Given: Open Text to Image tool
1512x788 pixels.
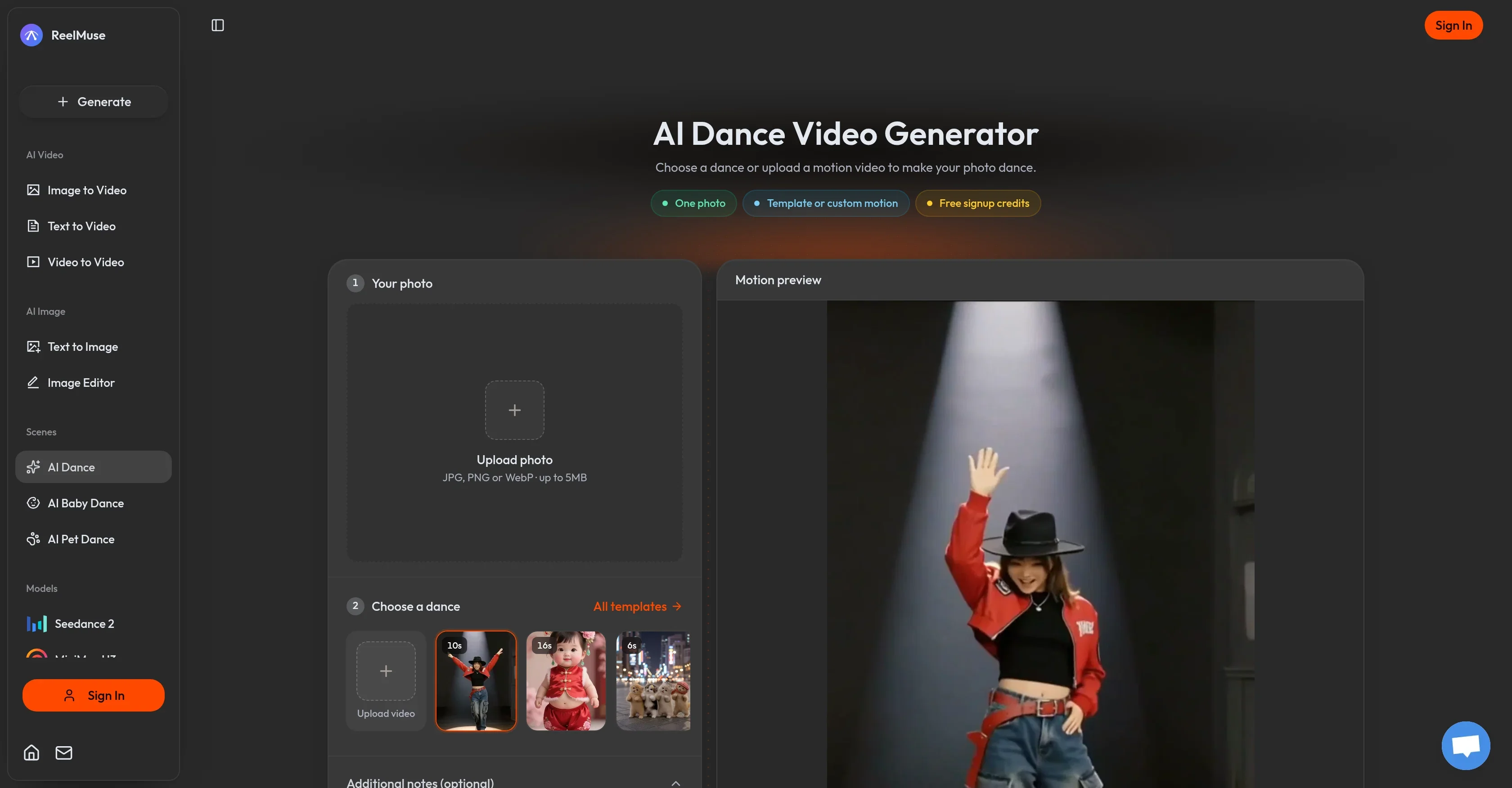Looking at the screenshot, I should [x=93, y=347].
